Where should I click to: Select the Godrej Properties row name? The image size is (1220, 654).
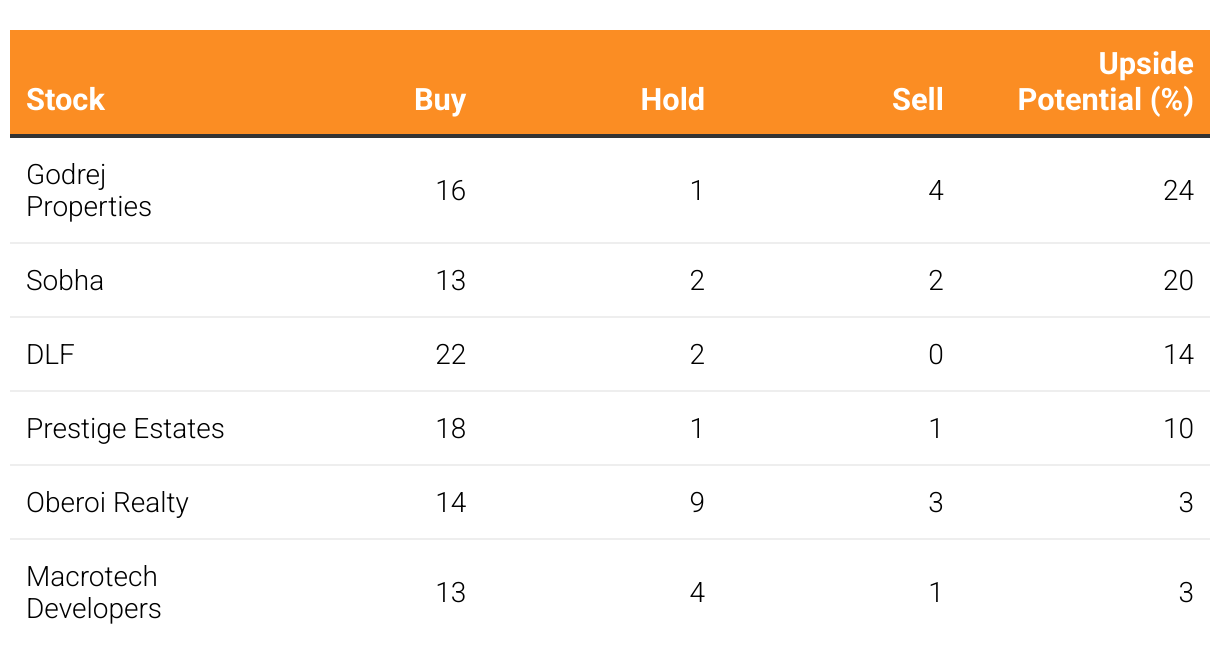(89, 190)
